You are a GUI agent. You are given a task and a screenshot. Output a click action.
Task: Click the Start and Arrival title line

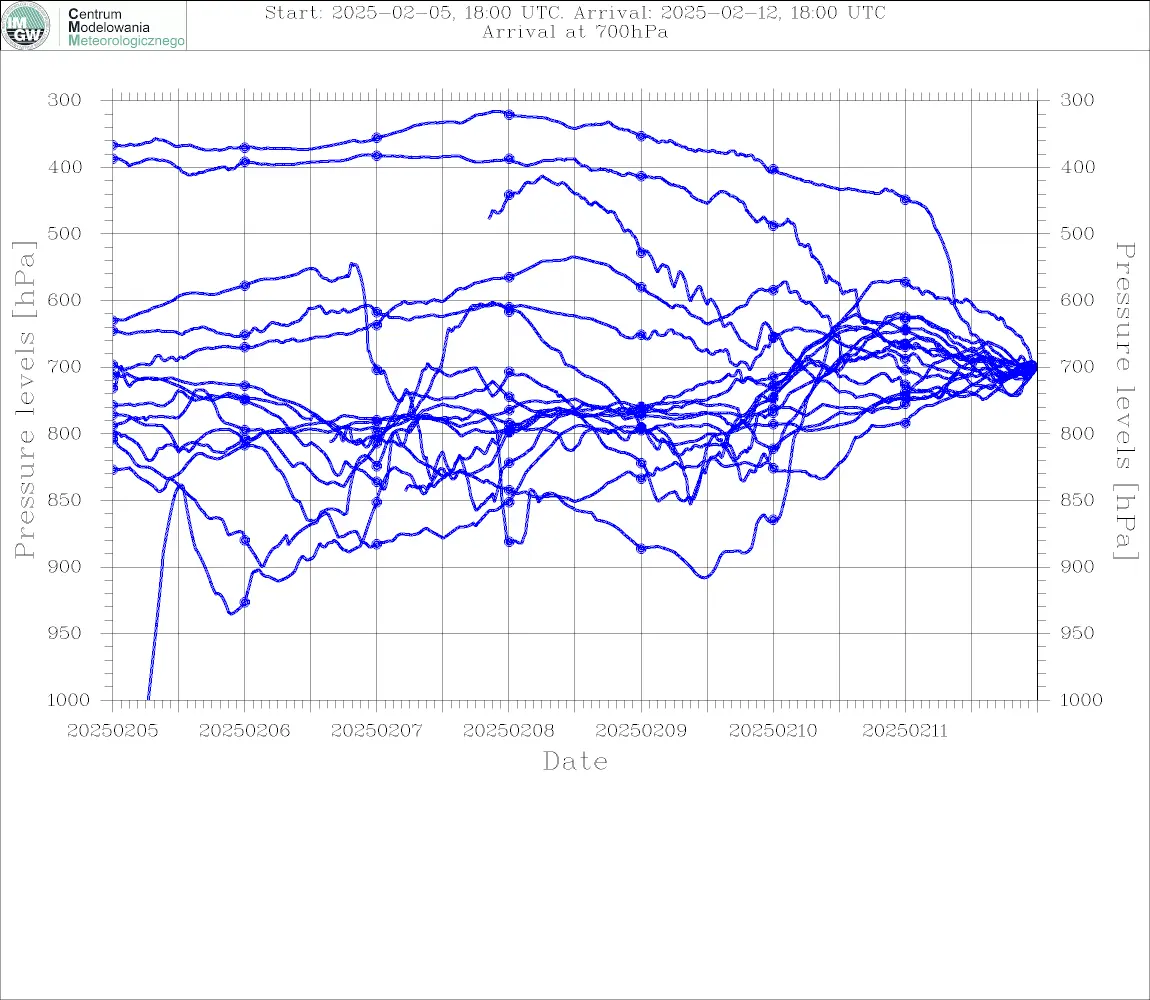pos(575,12)
